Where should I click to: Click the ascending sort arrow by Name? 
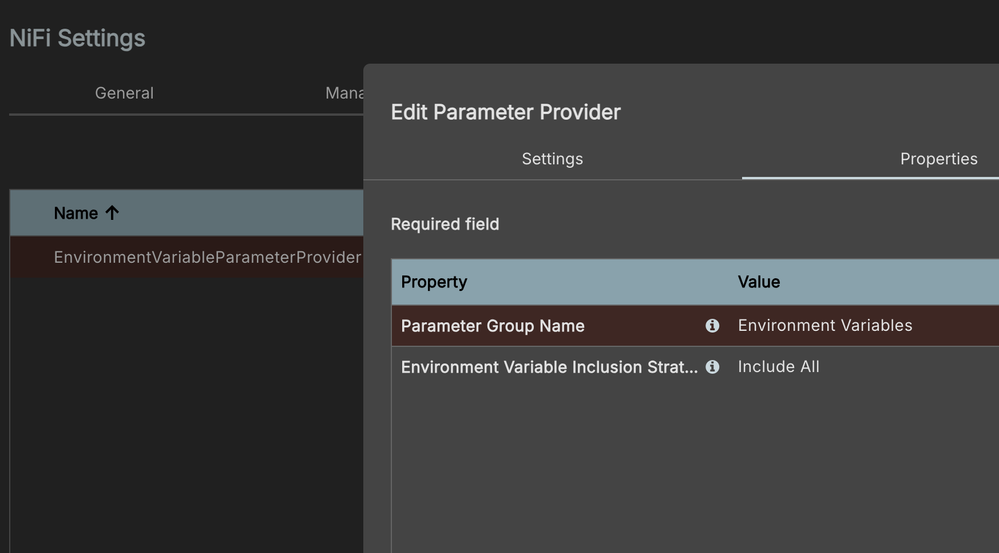tap(112, 213)
